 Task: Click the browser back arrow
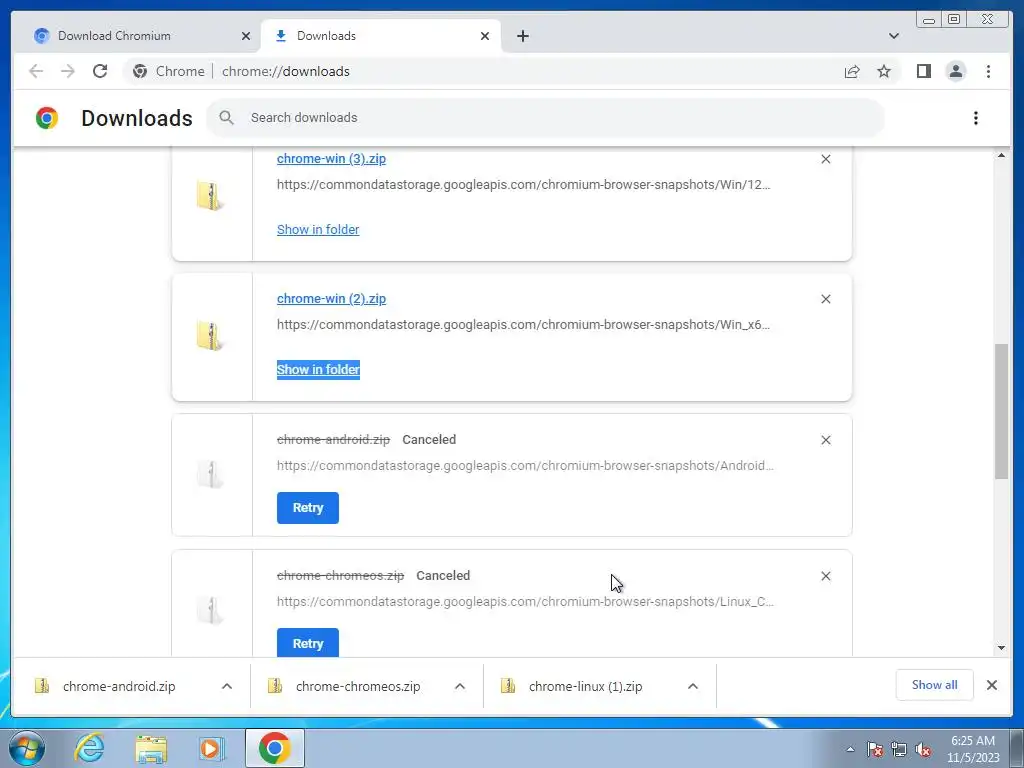click(36, 71)
